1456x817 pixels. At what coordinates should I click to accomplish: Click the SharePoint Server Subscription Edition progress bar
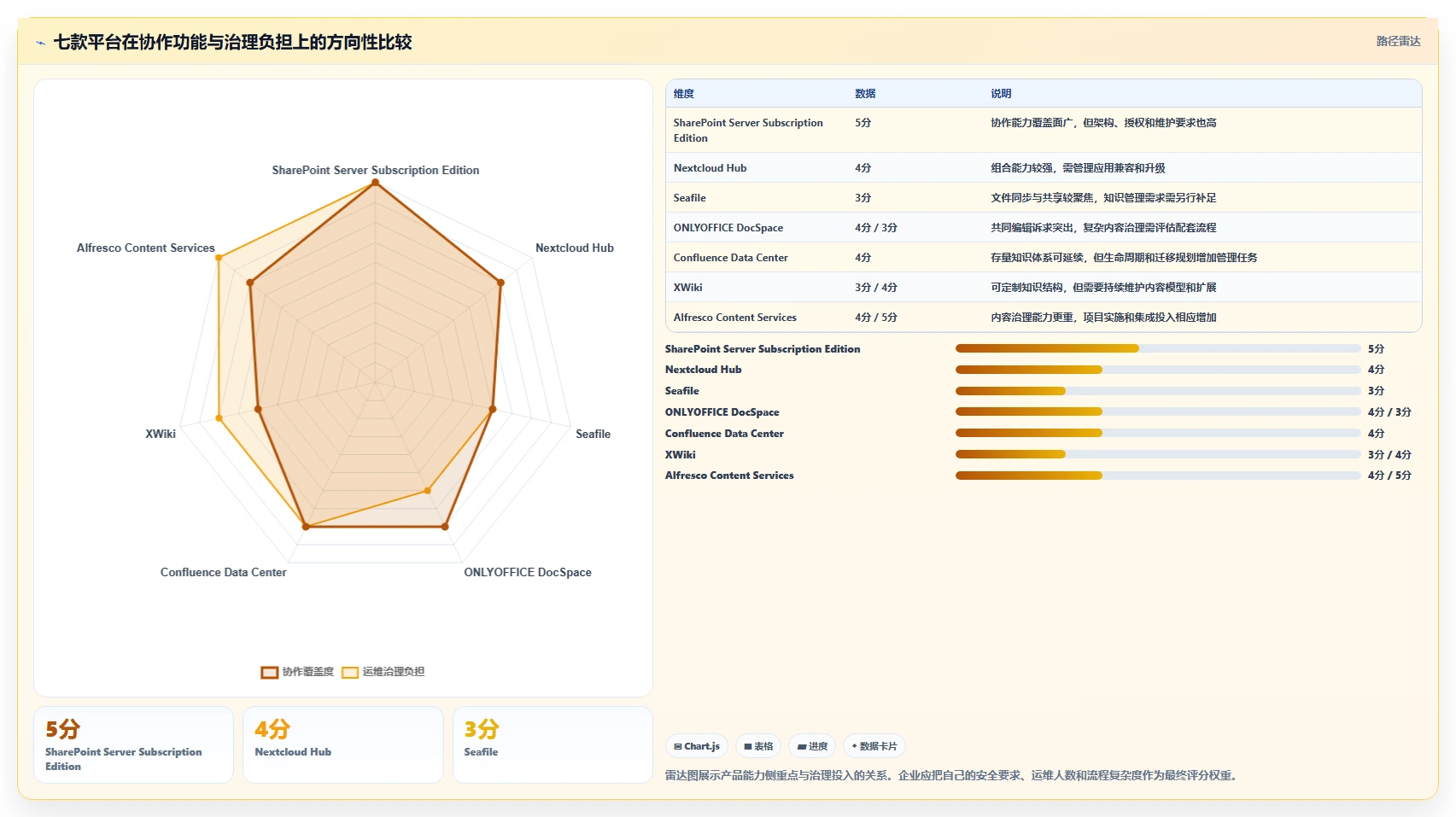(x=1158, y=348)
